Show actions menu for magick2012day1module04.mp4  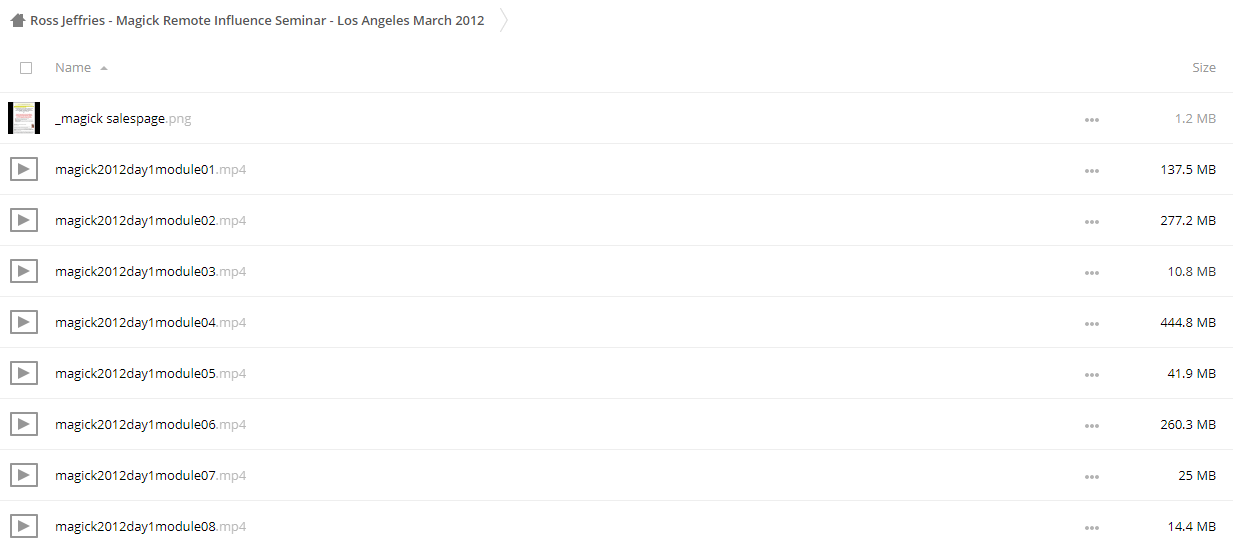[1091, 323]
